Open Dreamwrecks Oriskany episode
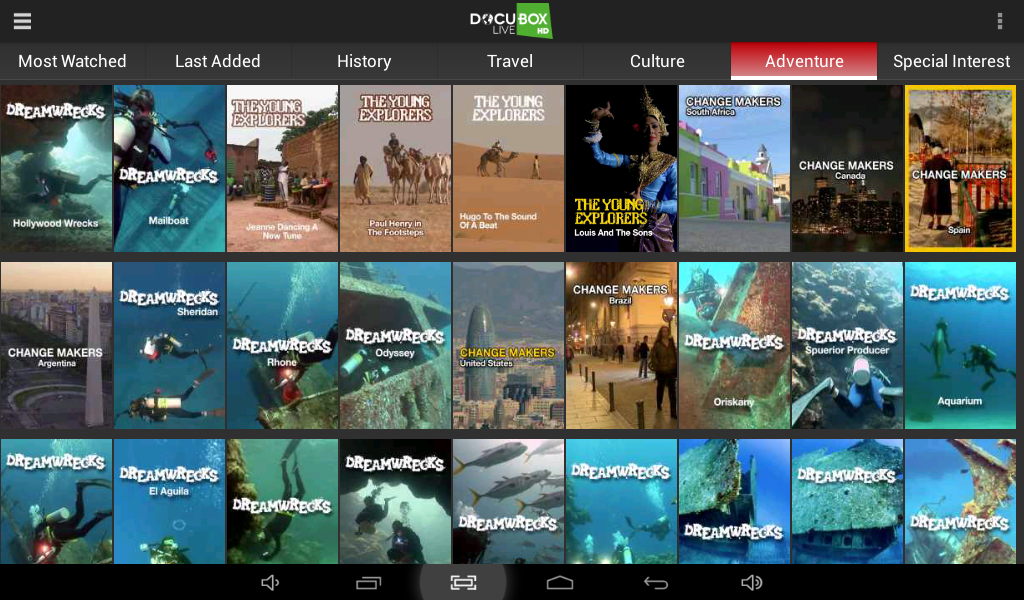Screen dimensions: 1024x600 pos(734,345)
